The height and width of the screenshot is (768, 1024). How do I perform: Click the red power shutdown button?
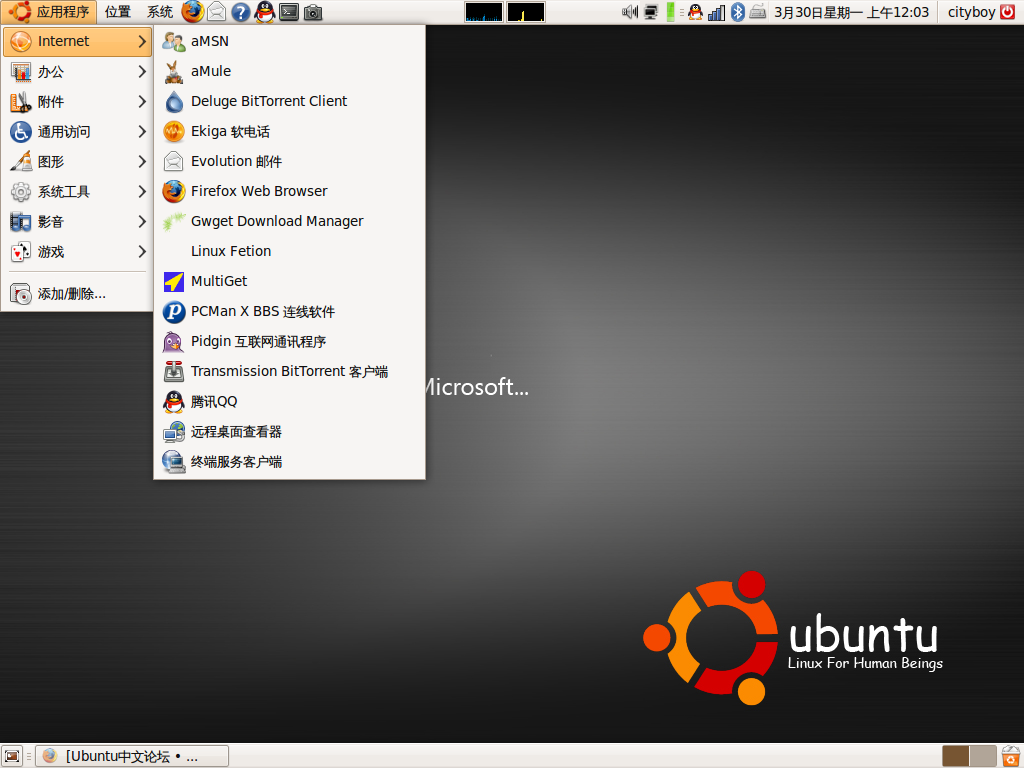point(1008,12)
